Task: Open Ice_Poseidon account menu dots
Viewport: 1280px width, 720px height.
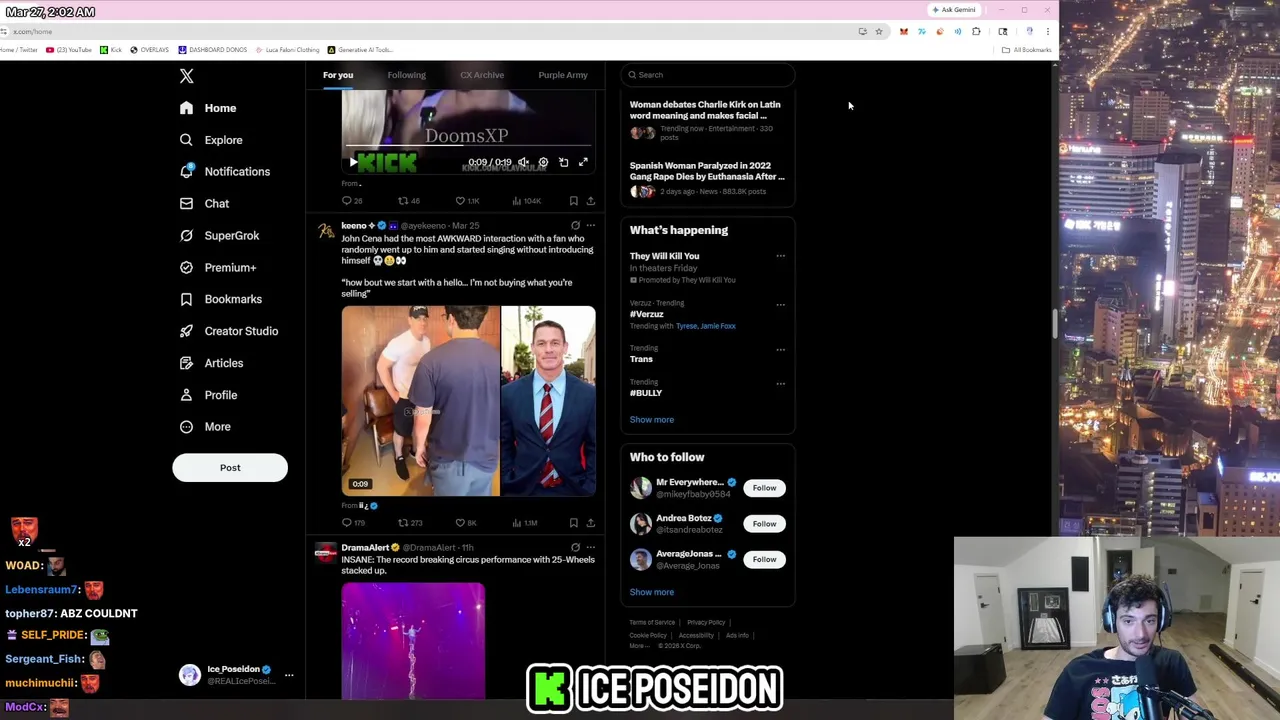Action: coord(289,675)
